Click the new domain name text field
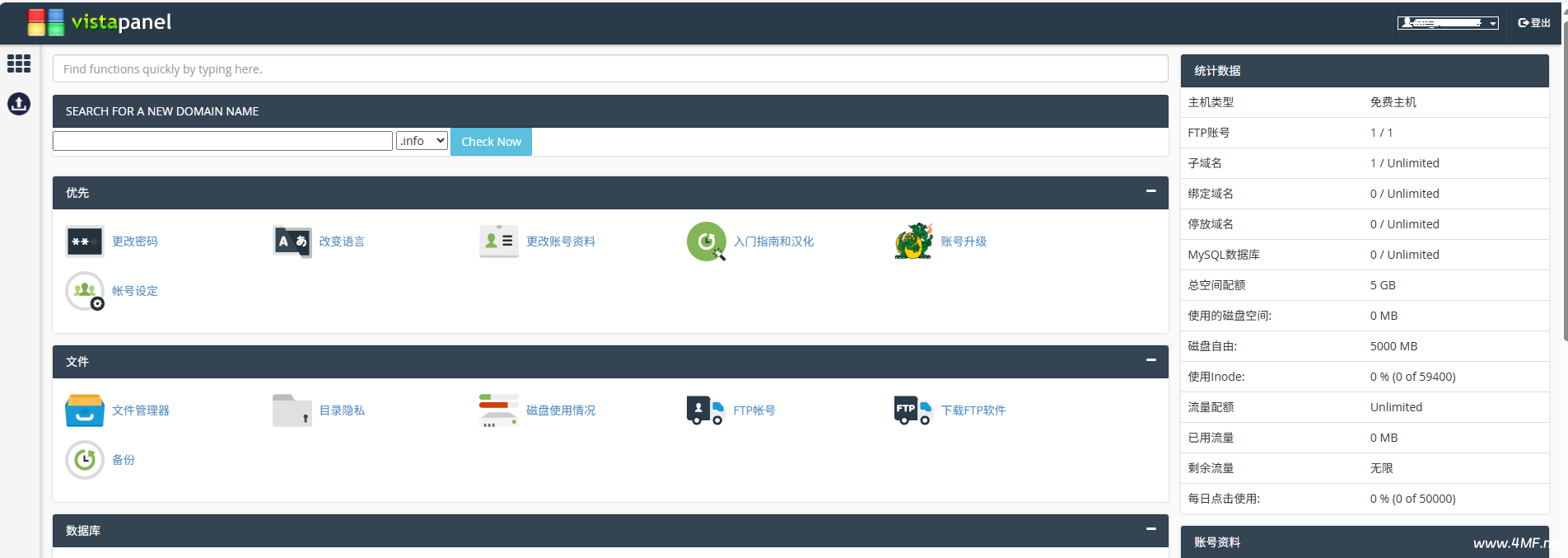Image resolution: width=1568 pixels, height=558 pixels. [222, 141]
